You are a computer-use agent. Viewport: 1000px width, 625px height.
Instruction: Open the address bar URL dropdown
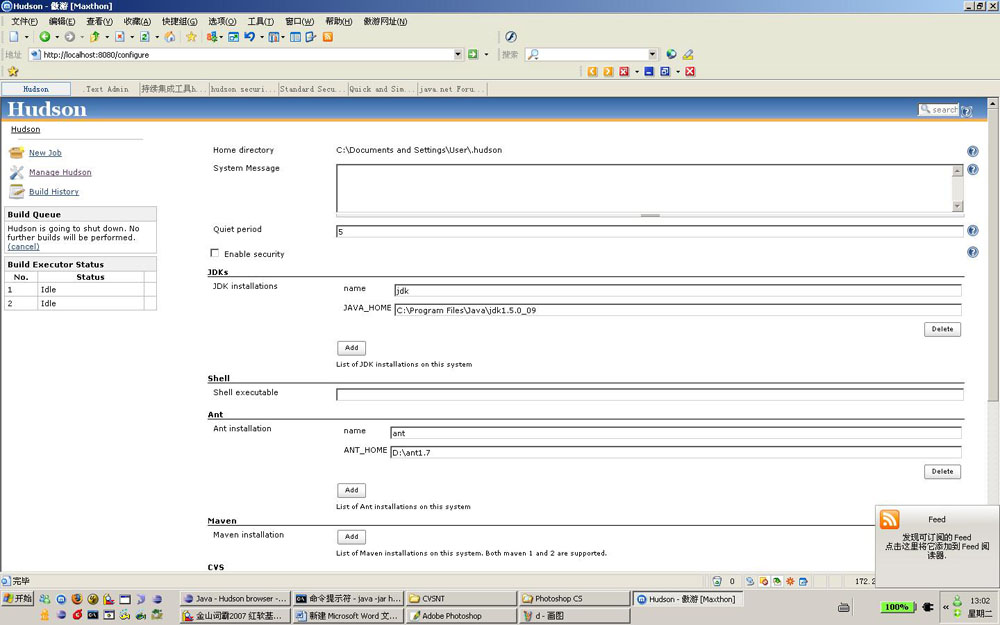coord(458,54)
